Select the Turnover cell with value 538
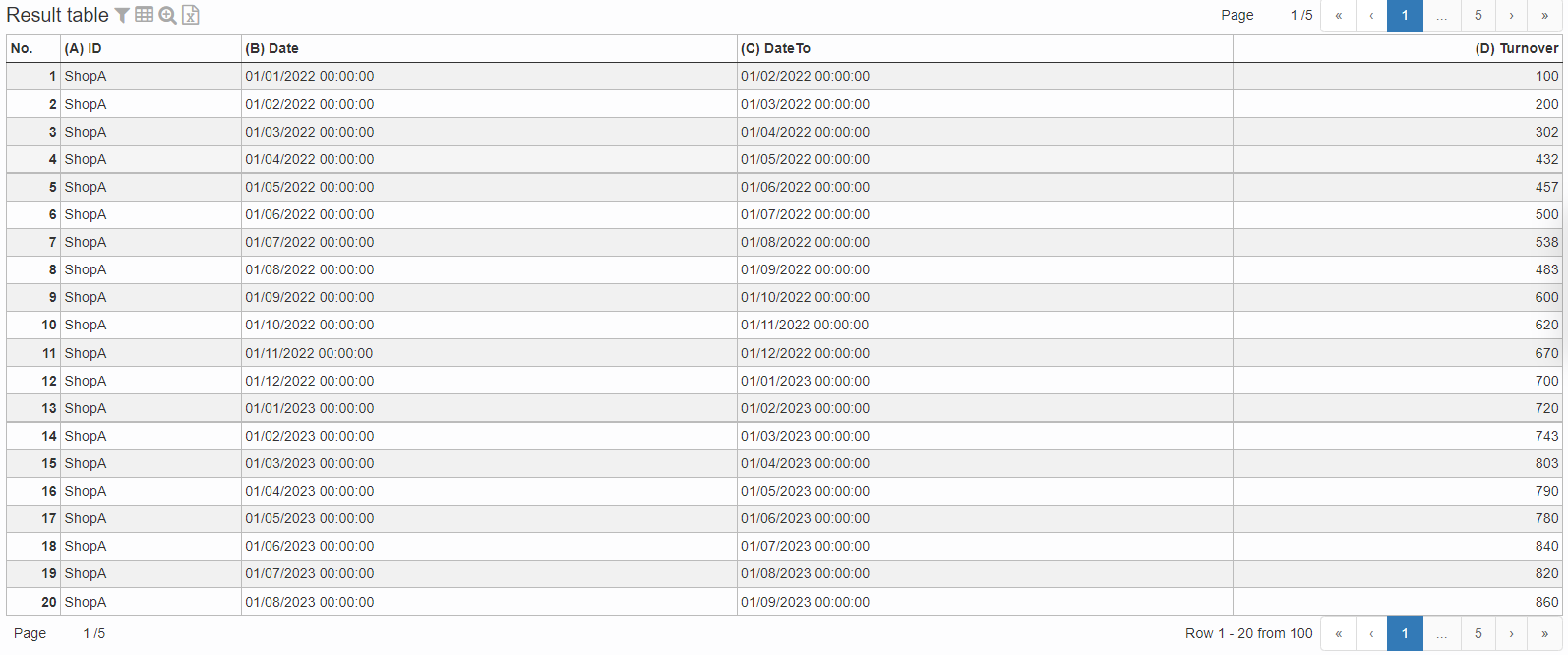1568x655 pixels. [1398, 242]
